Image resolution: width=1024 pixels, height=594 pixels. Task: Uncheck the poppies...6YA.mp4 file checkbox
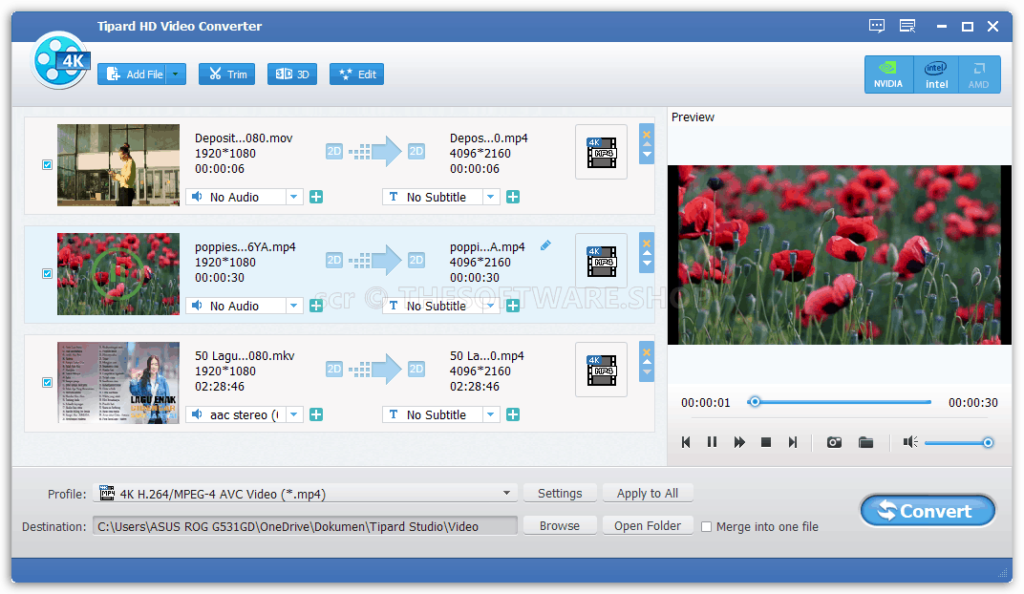click(47, 274)
